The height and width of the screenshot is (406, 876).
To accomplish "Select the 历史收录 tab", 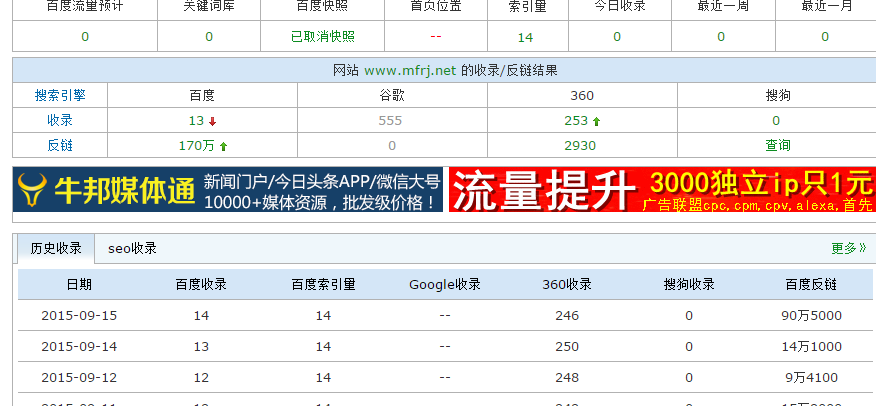I will click(x=56, y=248).
